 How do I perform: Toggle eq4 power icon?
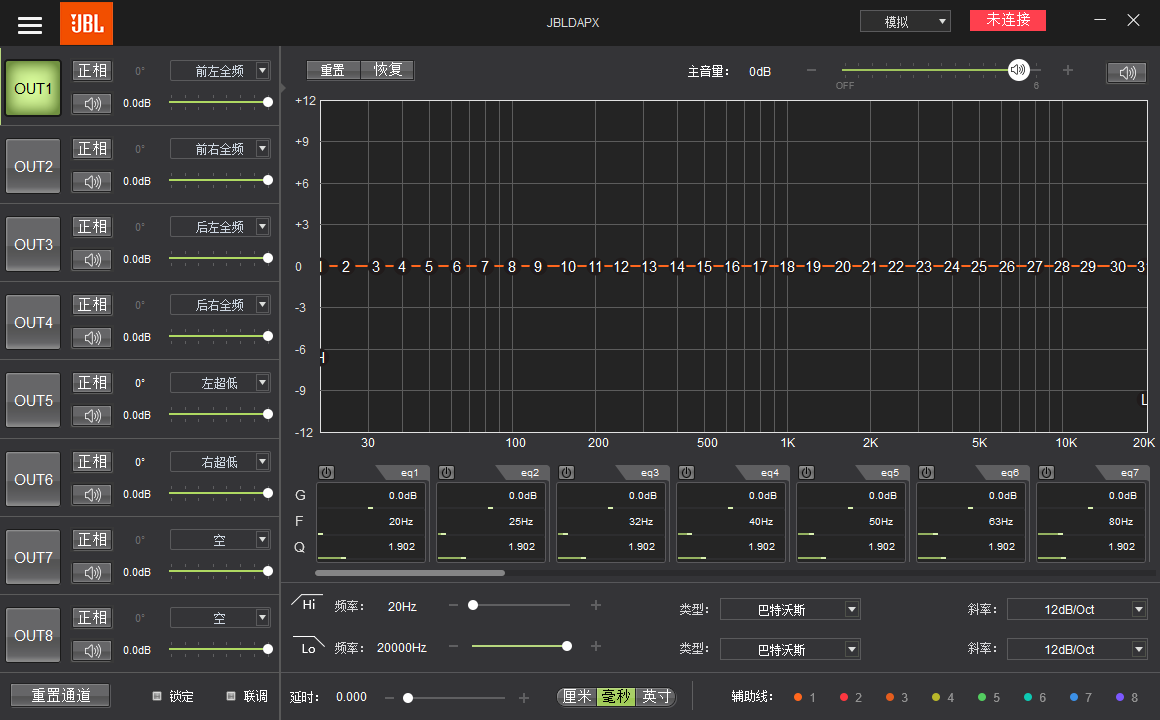point(687,472)
